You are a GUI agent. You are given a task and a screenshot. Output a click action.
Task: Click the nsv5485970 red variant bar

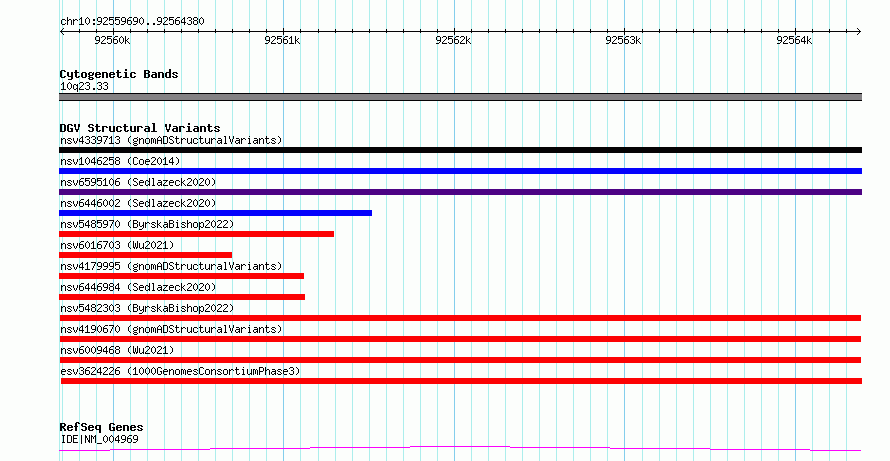pyautogui.click(x=196, y=234)
